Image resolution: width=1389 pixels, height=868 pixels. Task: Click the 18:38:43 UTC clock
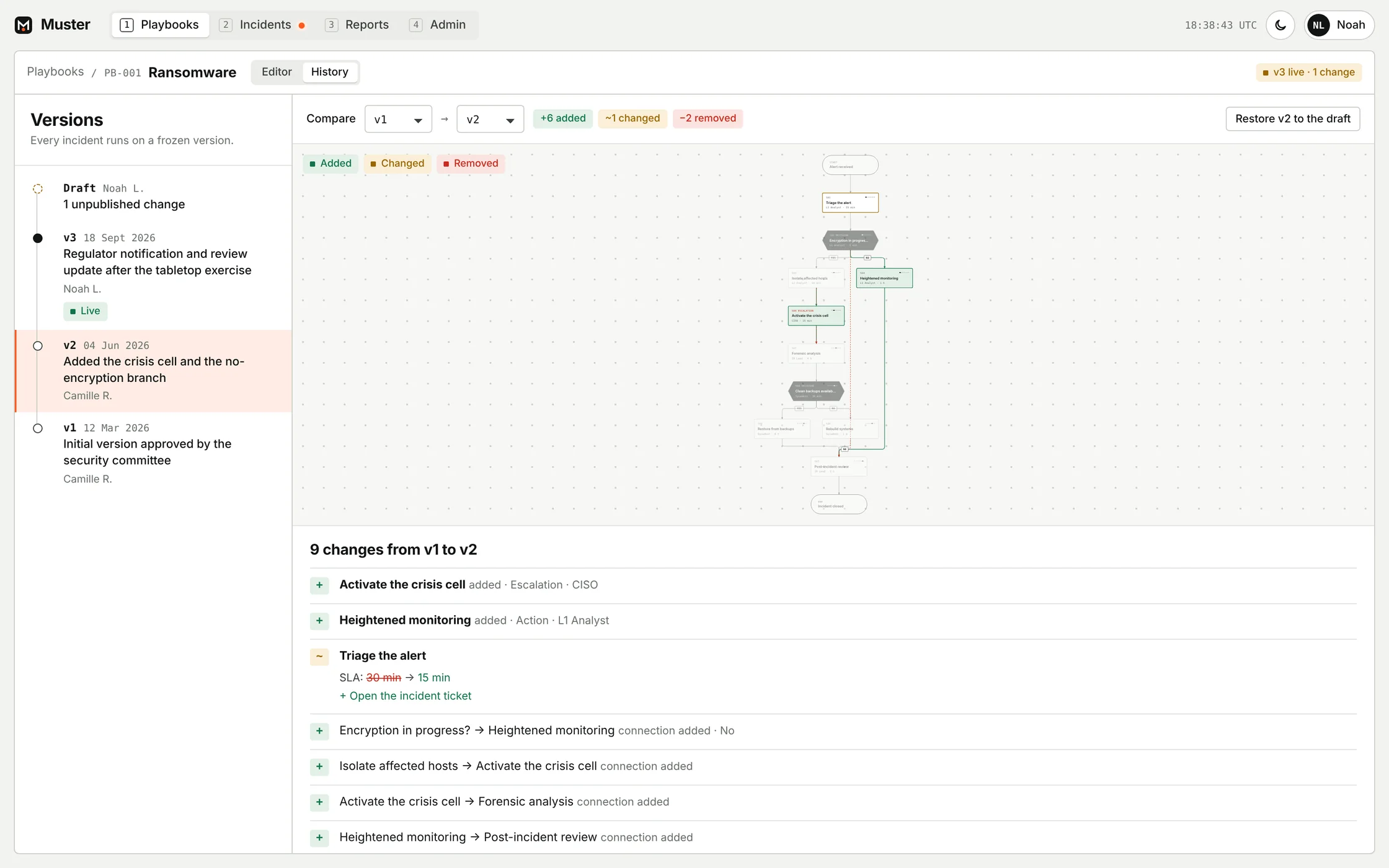[x=1220, y=25]
